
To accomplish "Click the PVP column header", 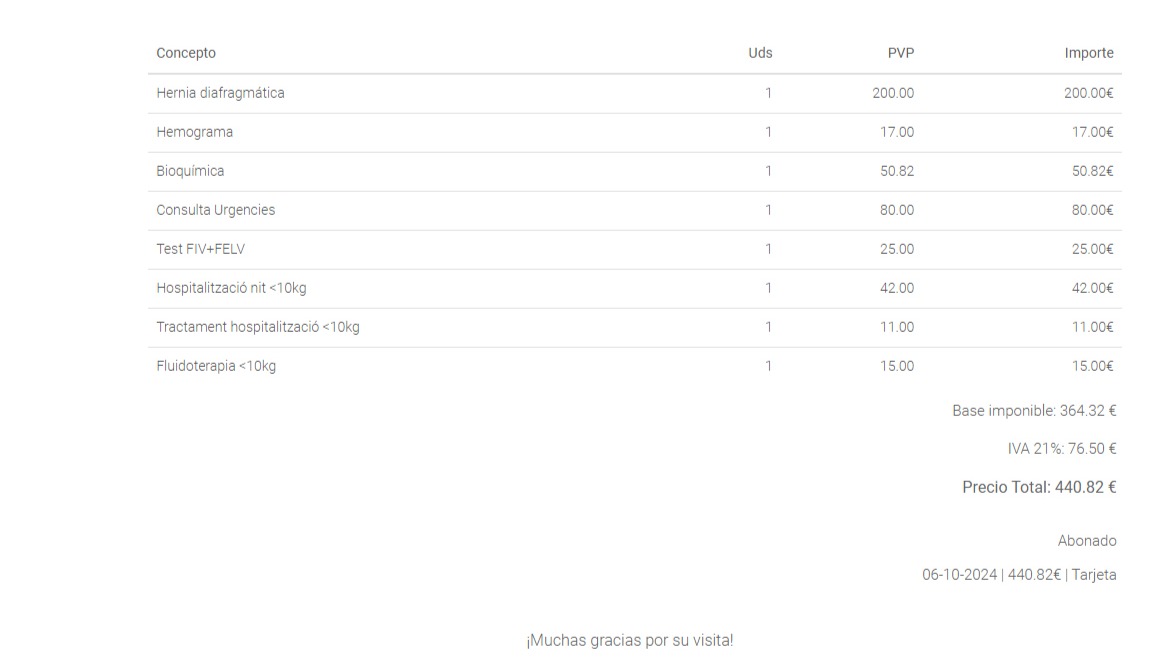I will pos(901,53).
